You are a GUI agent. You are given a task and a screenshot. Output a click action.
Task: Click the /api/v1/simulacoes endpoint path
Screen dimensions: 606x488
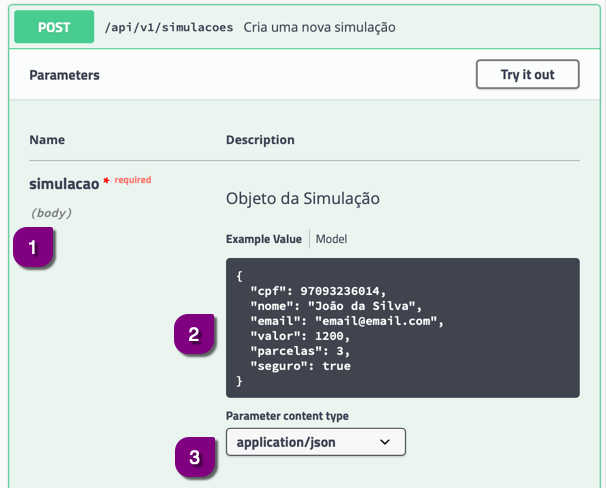(169, 27)
